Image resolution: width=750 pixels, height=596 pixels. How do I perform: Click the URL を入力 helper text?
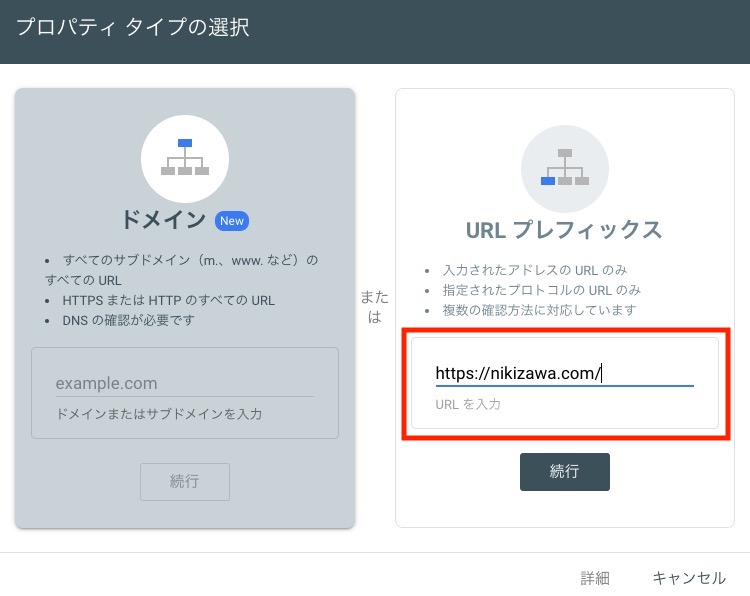tap(468, 405)
